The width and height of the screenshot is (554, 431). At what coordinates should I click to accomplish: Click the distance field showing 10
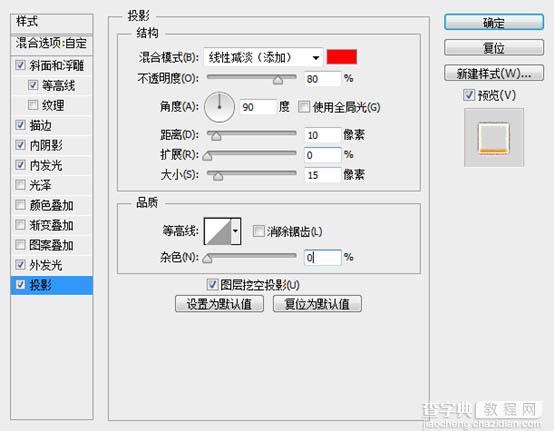click(323, 135)
